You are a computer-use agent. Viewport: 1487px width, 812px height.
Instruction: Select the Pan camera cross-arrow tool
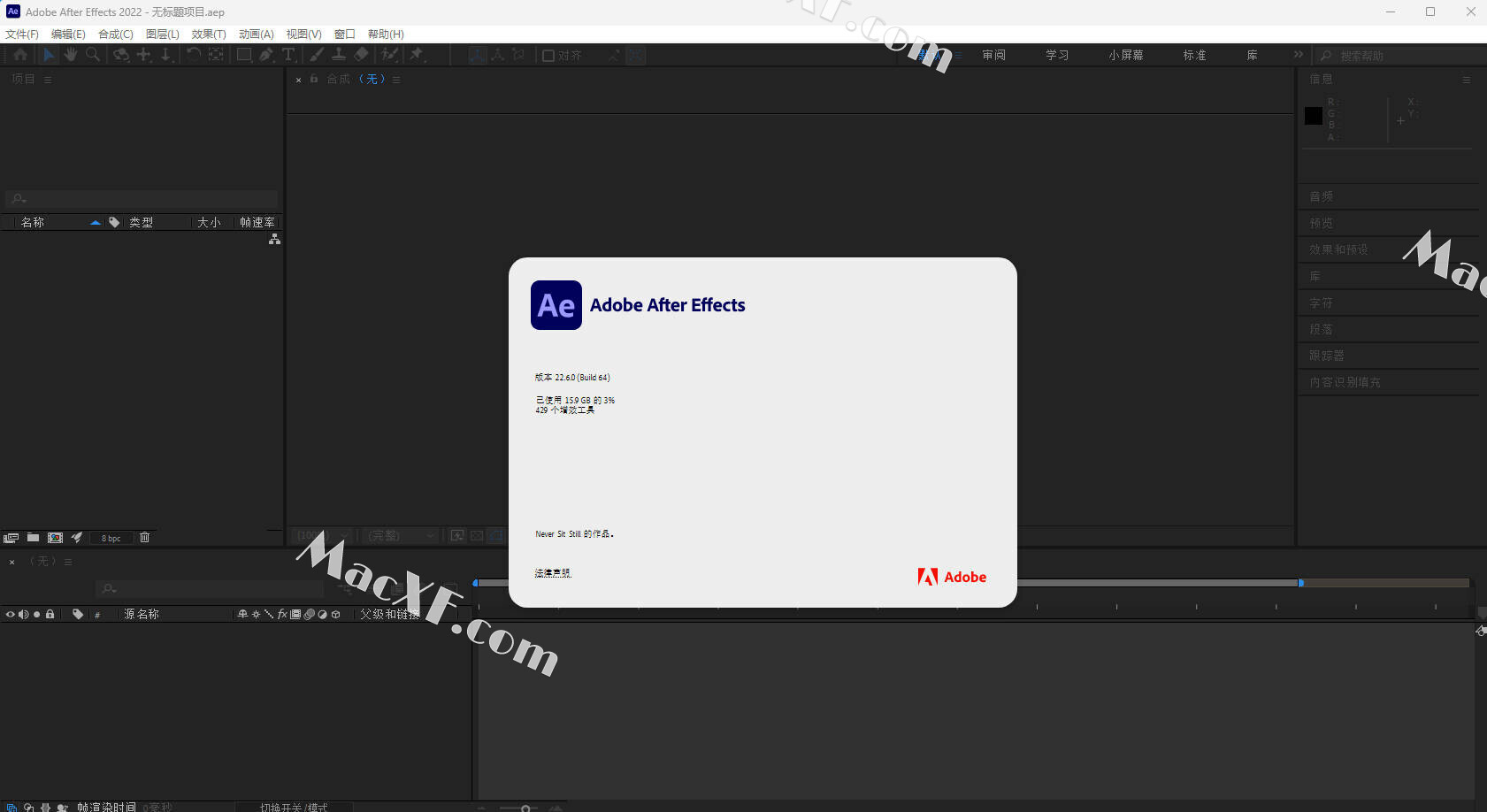143,55
